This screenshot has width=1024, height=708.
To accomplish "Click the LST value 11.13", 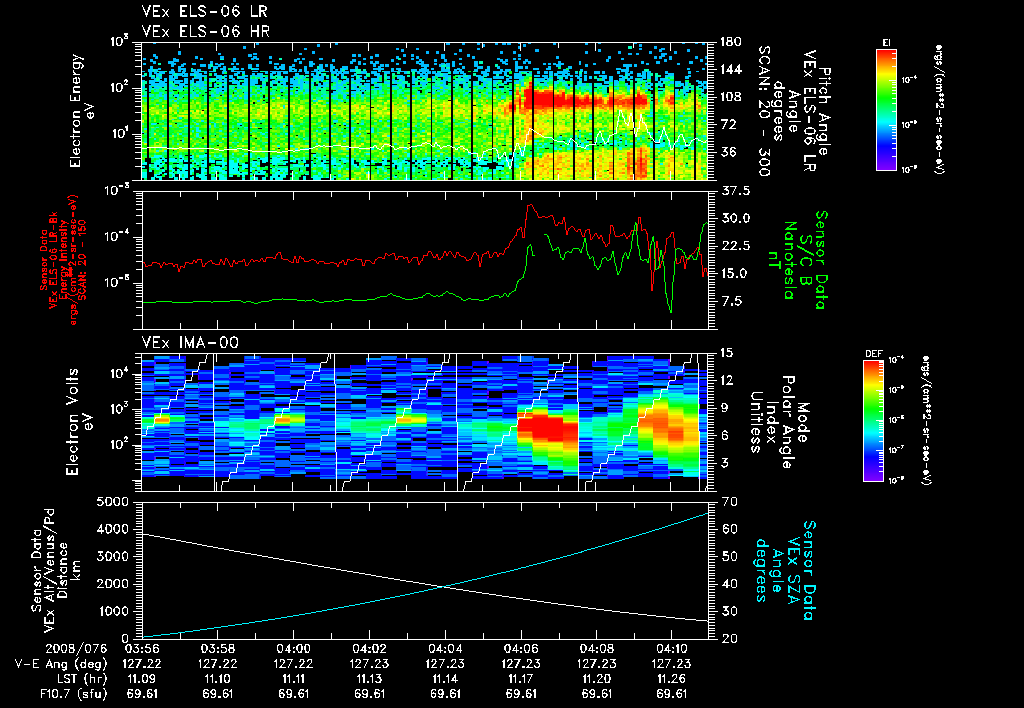I will tap(370, 679).
